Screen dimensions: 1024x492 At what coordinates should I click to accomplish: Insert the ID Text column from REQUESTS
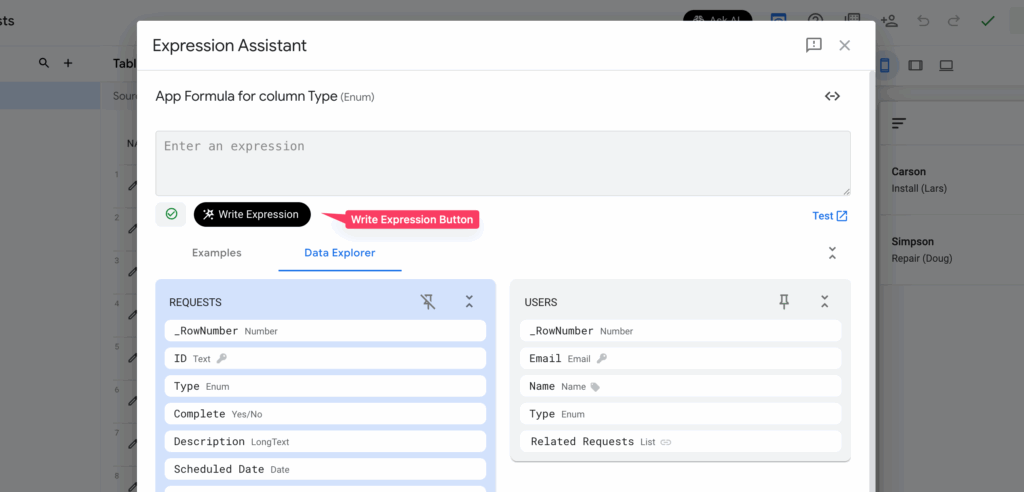325,358
